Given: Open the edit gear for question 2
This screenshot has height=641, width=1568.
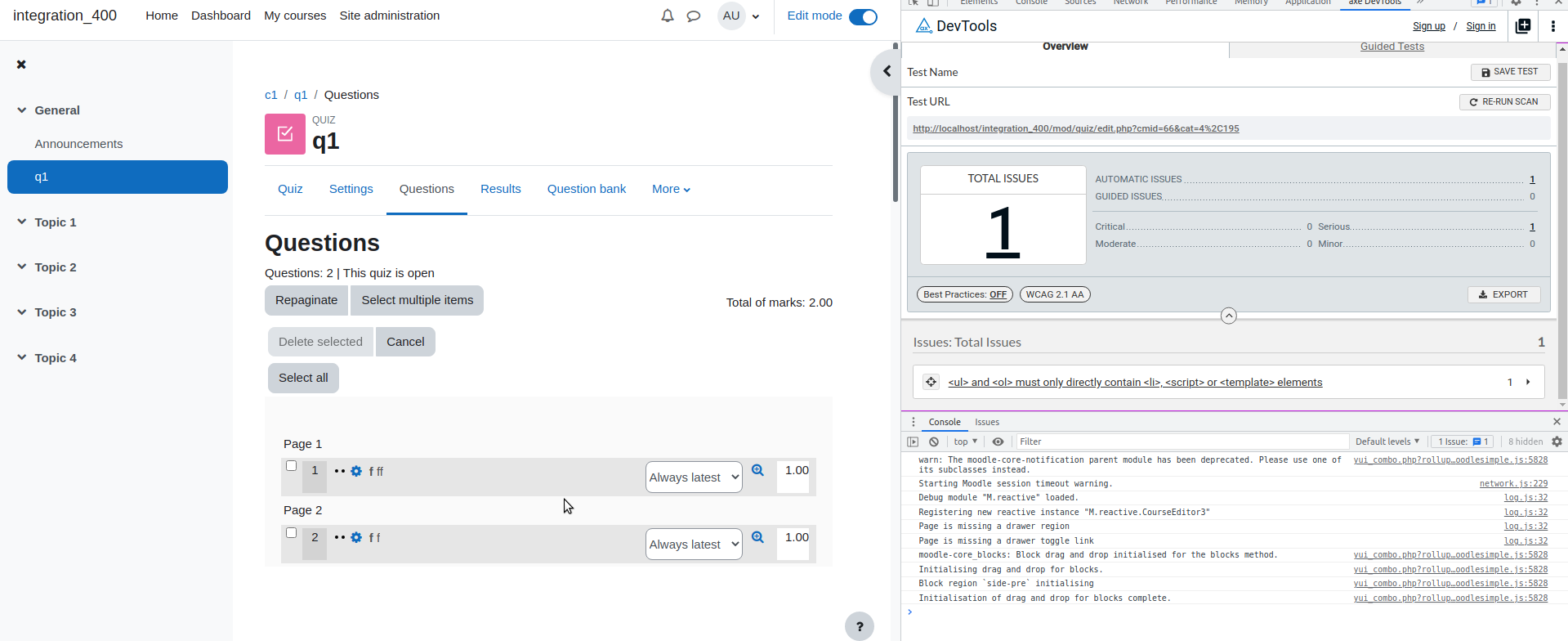Looking at the screenshot, I should 356,538.
